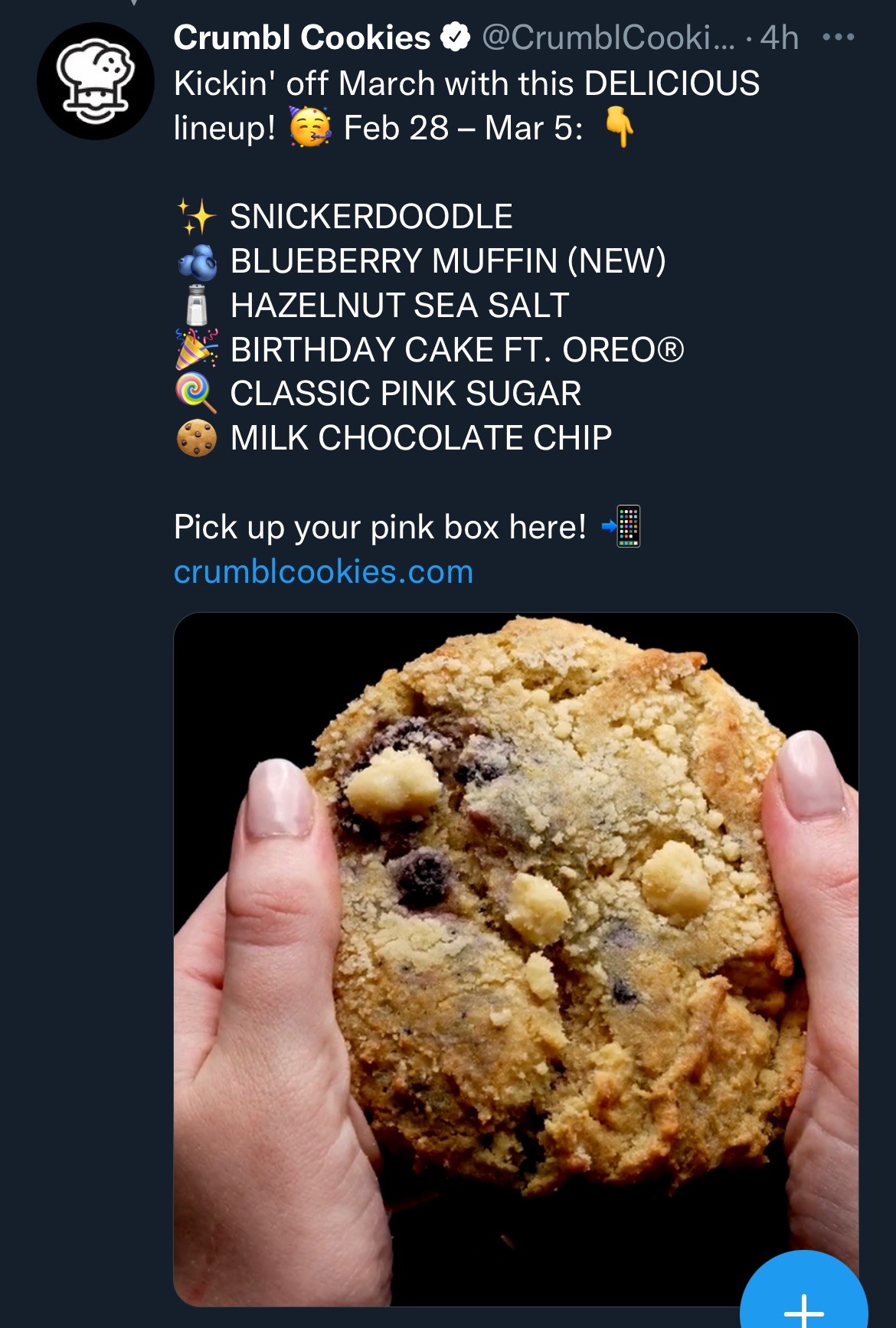Open the three-dot tweet options menu
The height and width of the screenshot is (1328, 896).
tap(838, 37)
